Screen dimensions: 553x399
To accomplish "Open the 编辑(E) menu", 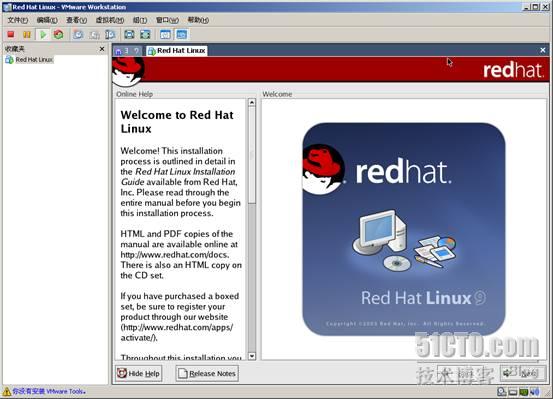I will click(x=47, y=20).
